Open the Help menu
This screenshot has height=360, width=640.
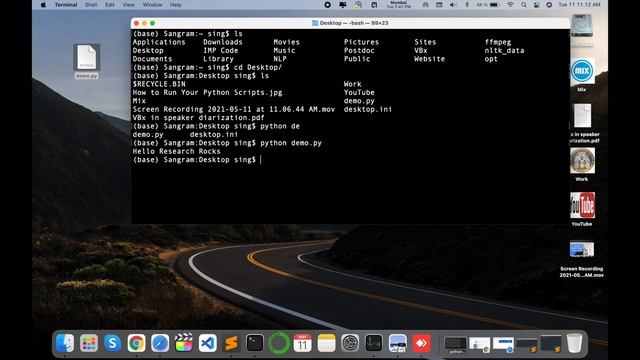pyautogui.click(x=176, y=5)
